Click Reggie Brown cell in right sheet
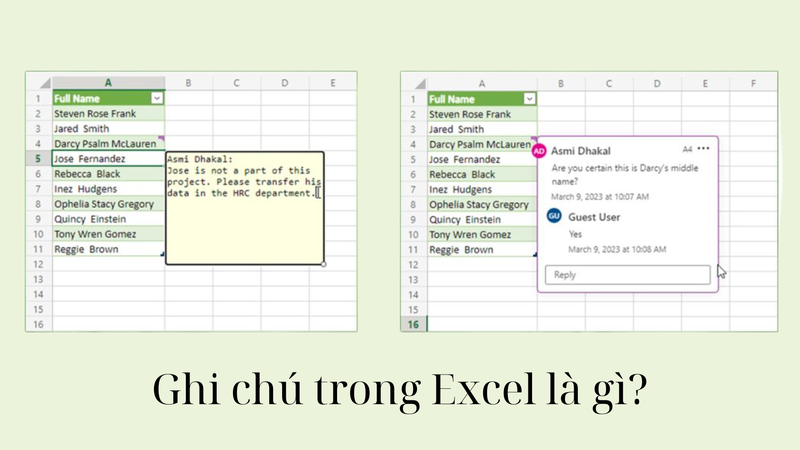The image size is (800, 450). coord(482,249)
